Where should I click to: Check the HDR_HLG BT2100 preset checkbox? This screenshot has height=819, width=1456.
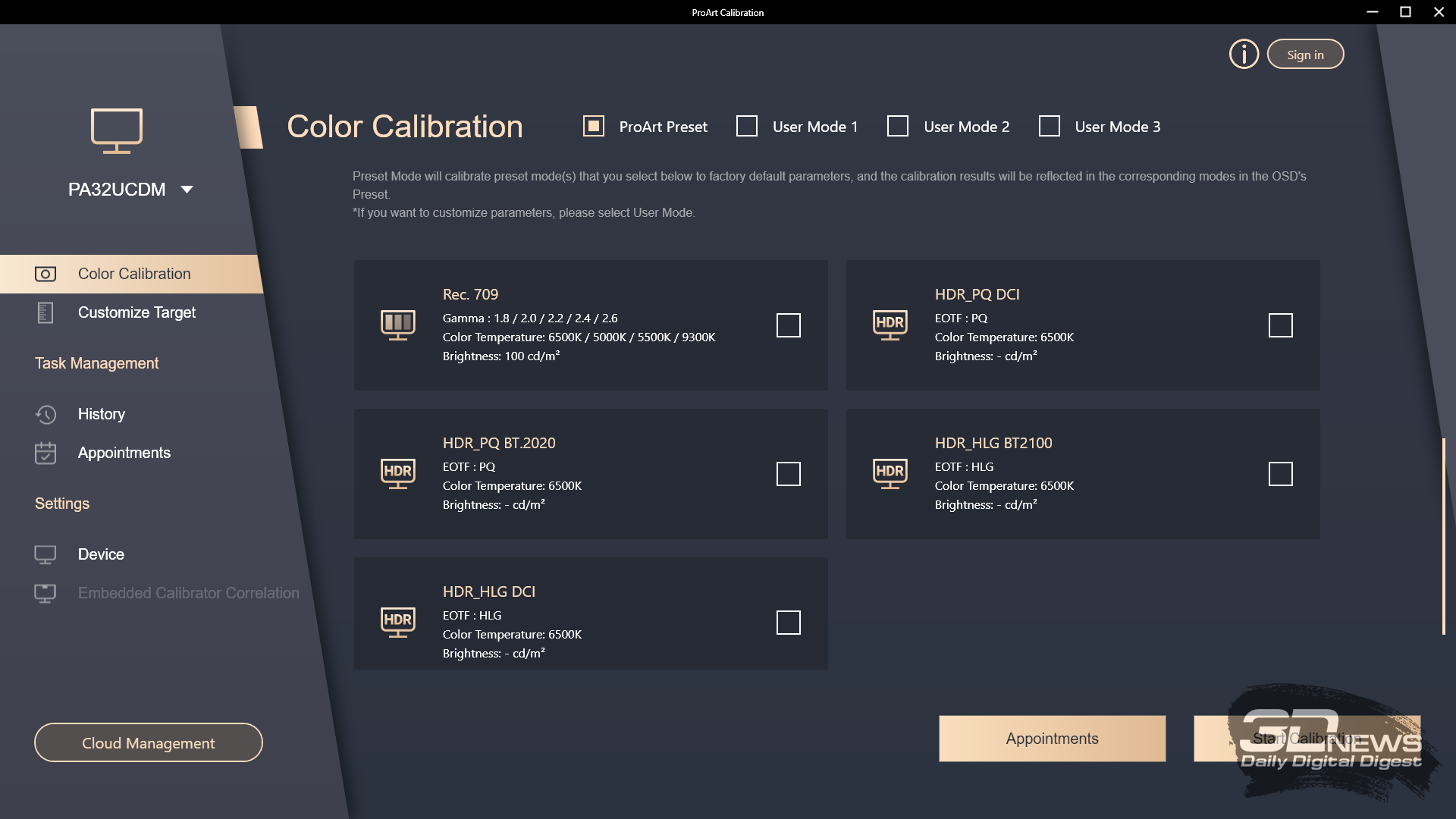click(1281, 474)
